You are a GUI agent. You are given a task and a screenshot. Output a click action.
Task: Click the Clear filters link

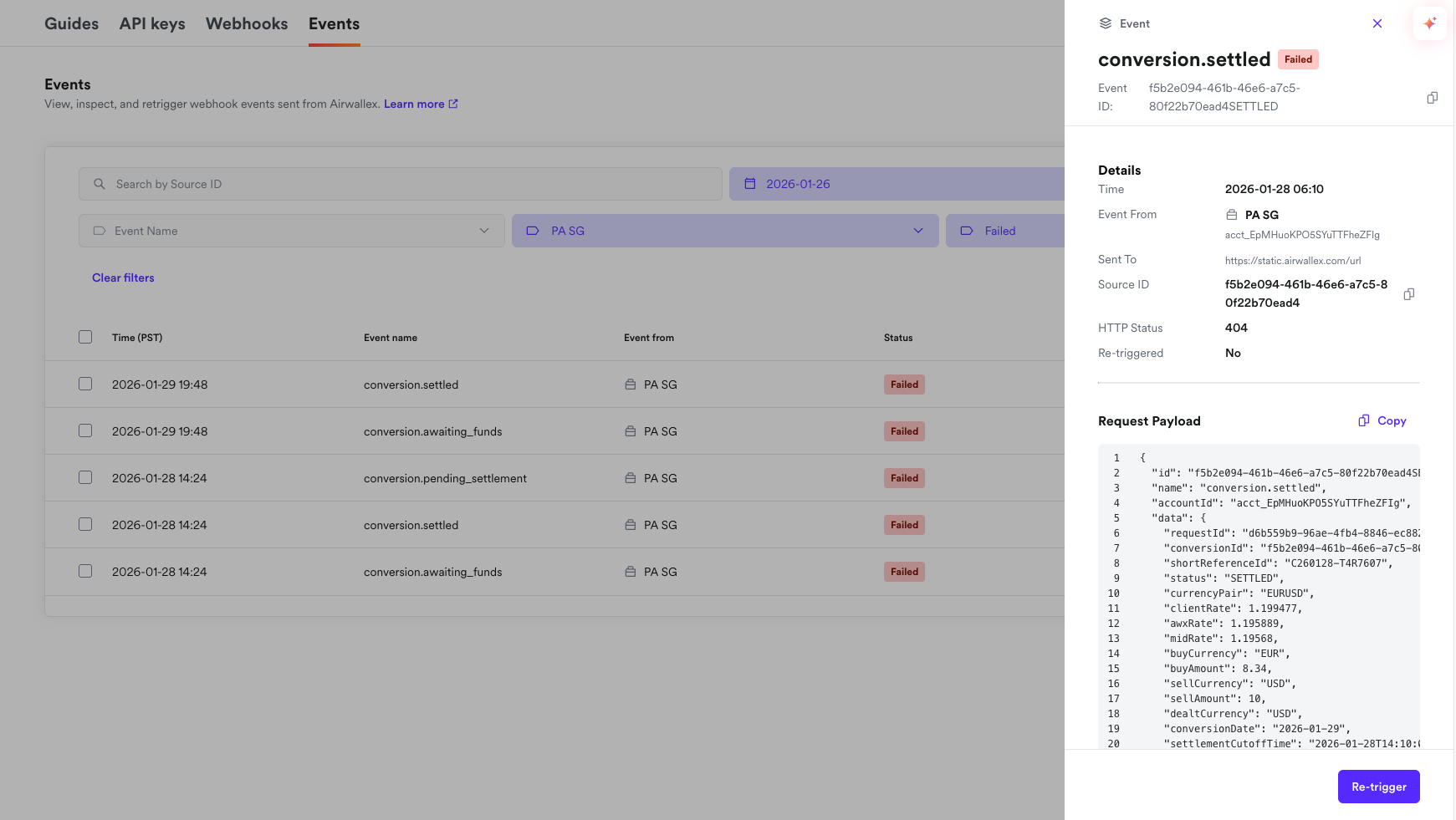[123, 278]
